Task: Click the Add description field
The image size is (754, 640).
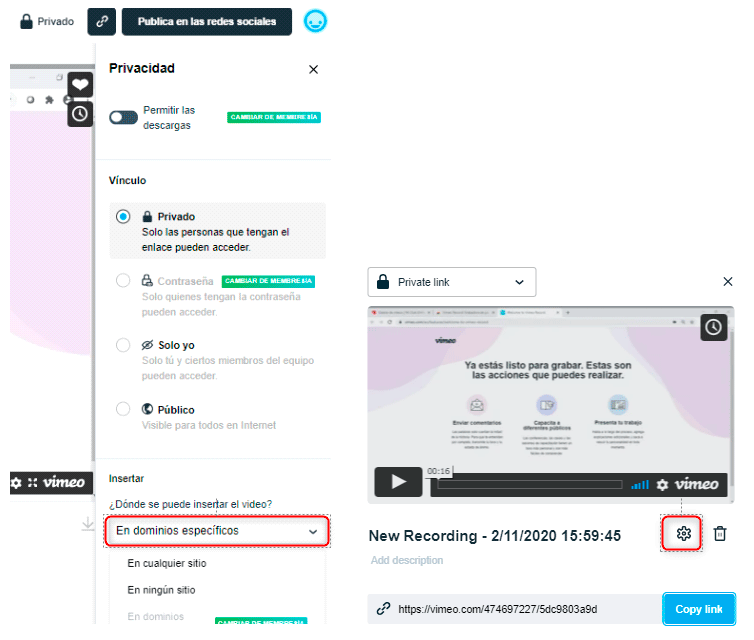Action: click(x=406, y=561)
